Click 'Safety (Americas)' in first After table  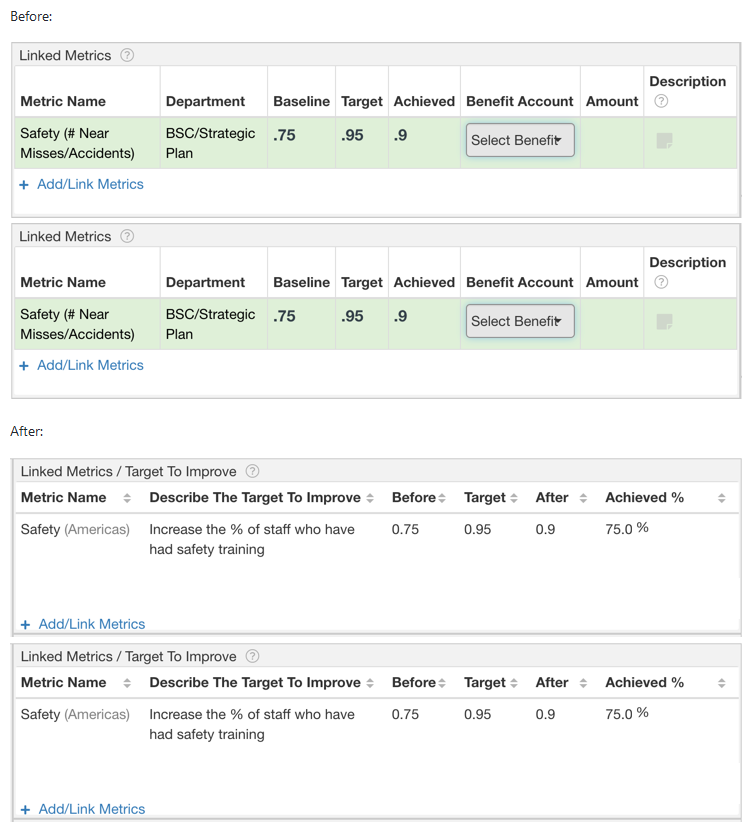click(75, 529)
